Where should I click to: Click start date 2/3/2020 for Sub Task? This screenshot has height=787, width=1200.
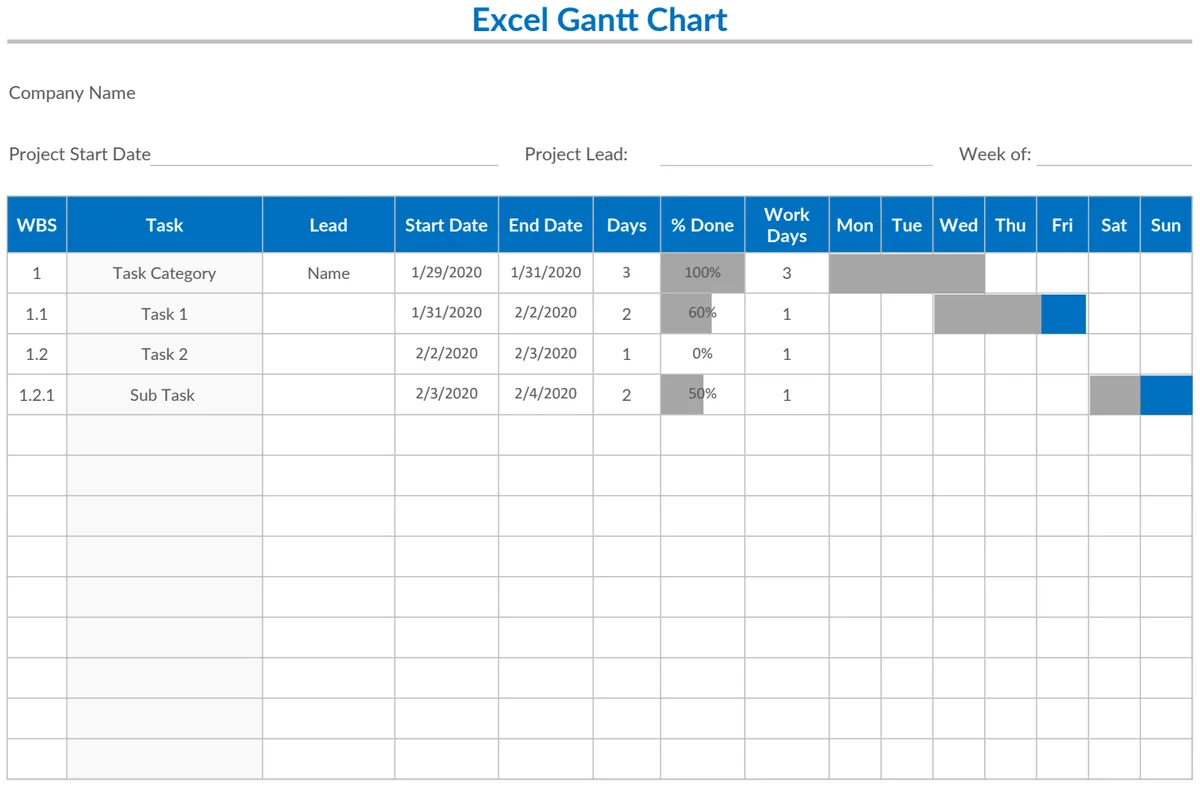tap(446, 394)
